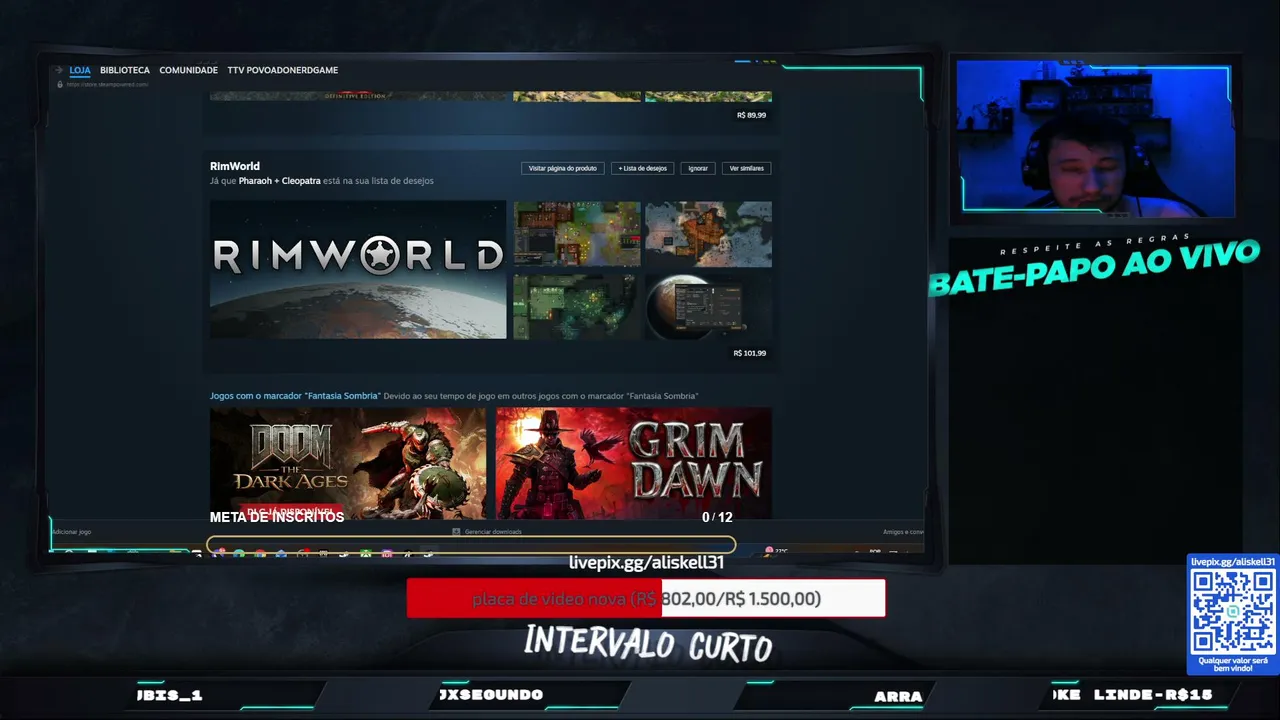Viewport: 1280px width, 720px height.
Task: Click the placa de vídeo nova donation bar
Action: coord(646,598)
